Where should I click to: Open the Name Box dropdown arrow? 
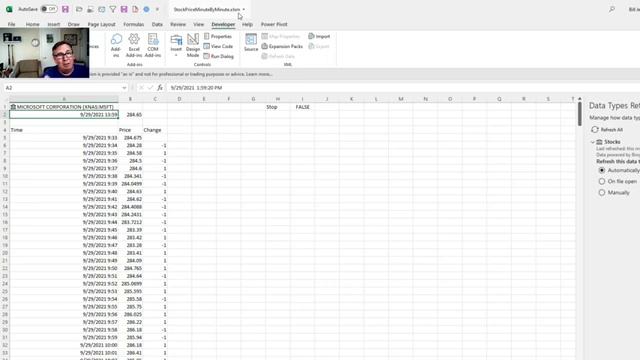(124, 88)
